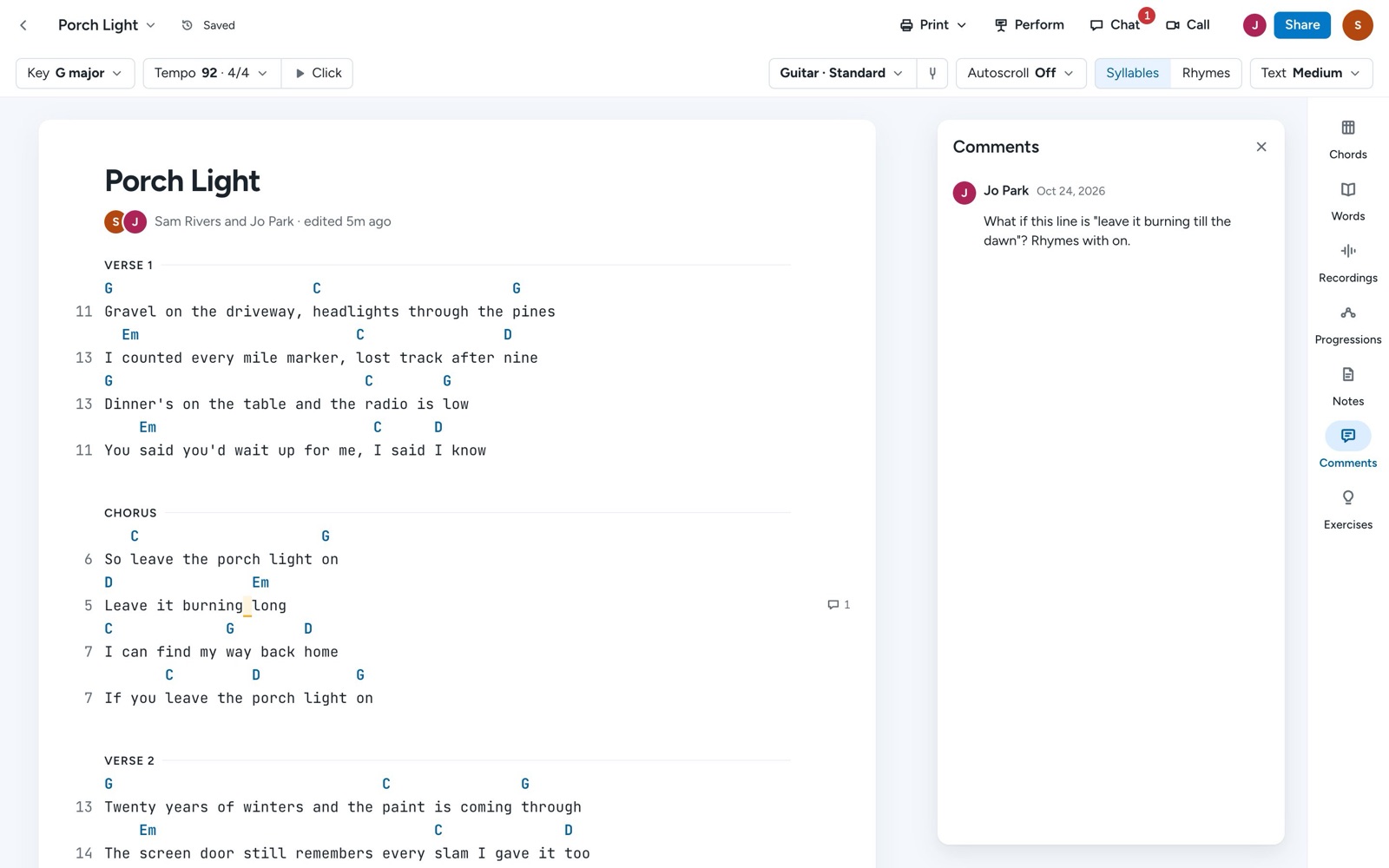Click the Porch Light song title heading
This screenshot has width=1389, height=868.
[x=182, y=181]
